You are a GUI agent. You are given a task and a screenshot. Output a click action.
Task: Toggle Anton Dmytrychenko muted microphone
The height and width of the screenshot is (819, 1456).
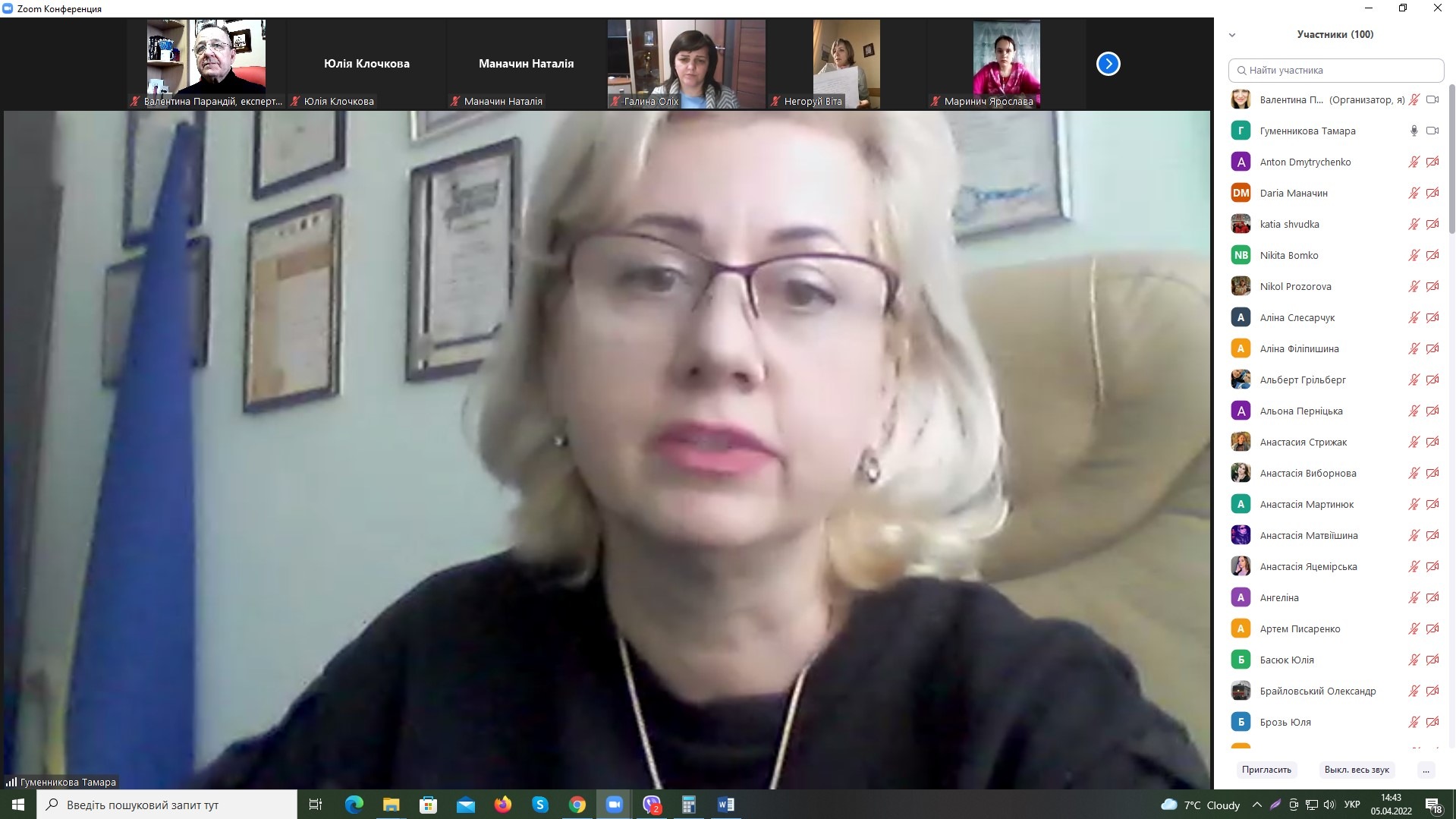point(1414,162)
